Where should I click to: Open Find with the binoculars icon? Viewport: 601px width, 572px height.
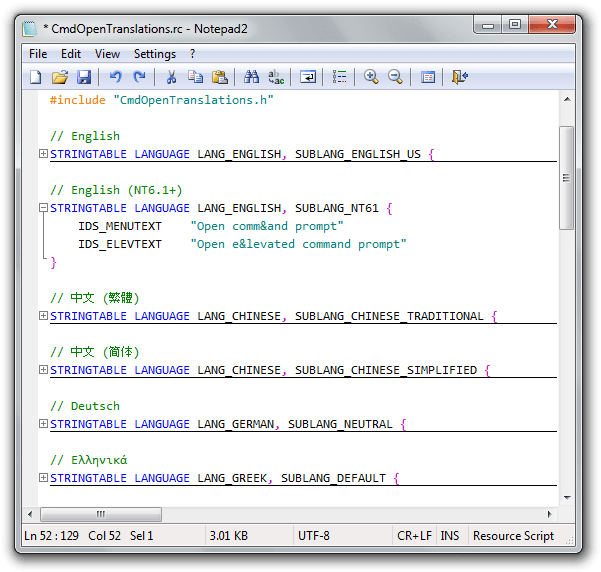(251, 77)
